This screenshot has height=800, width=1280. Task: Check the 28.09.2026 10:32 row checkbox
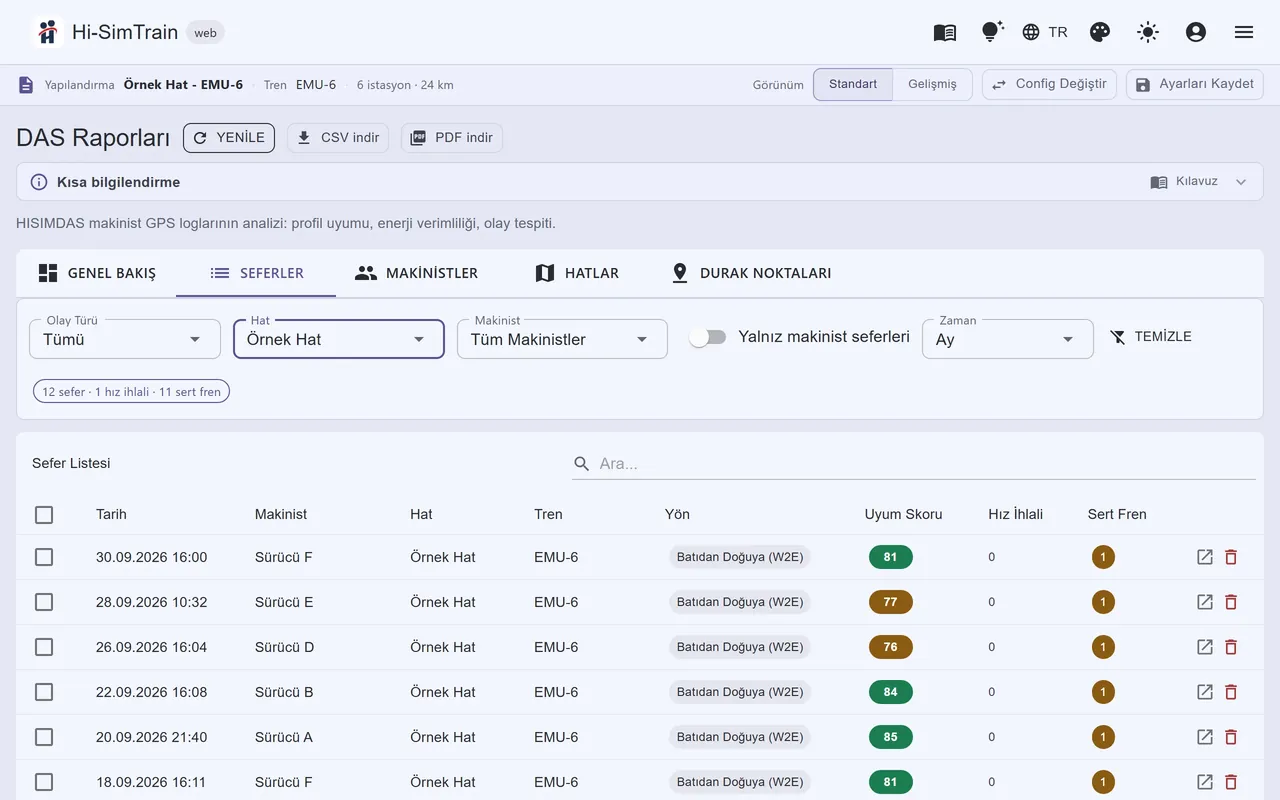coord(44,602)
